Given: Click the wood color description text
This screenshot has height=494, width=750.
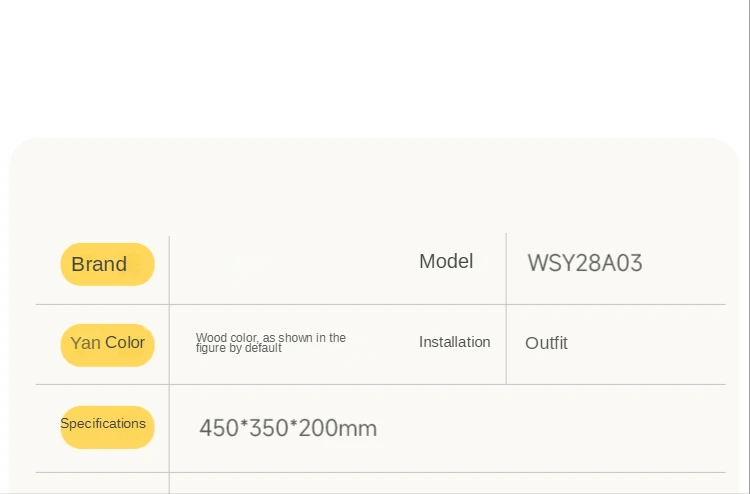Looking at the screenshot, I should click(x=271, y=343).
